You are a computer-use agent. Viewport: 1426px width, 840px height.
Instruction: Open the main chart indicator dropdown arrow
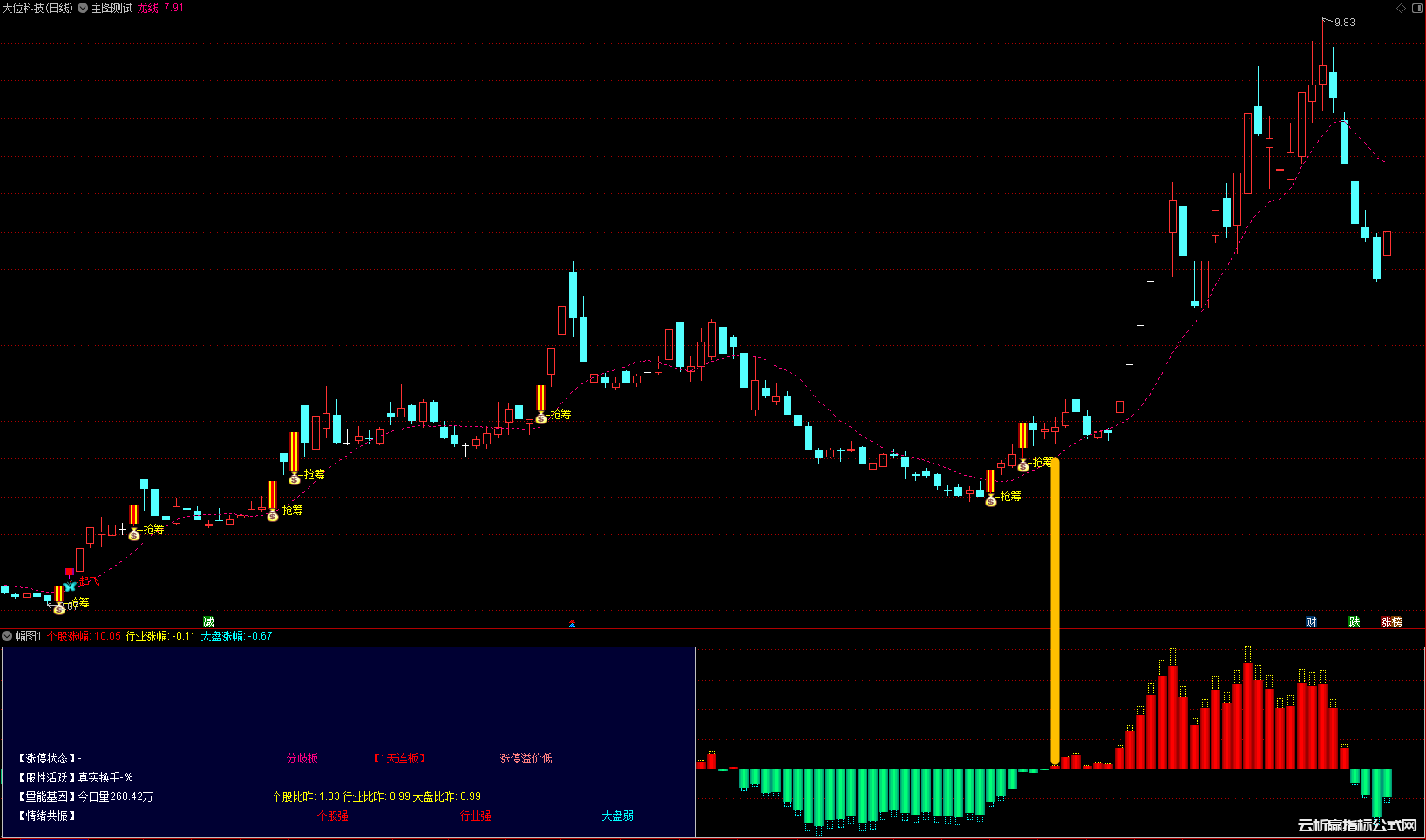83,8
